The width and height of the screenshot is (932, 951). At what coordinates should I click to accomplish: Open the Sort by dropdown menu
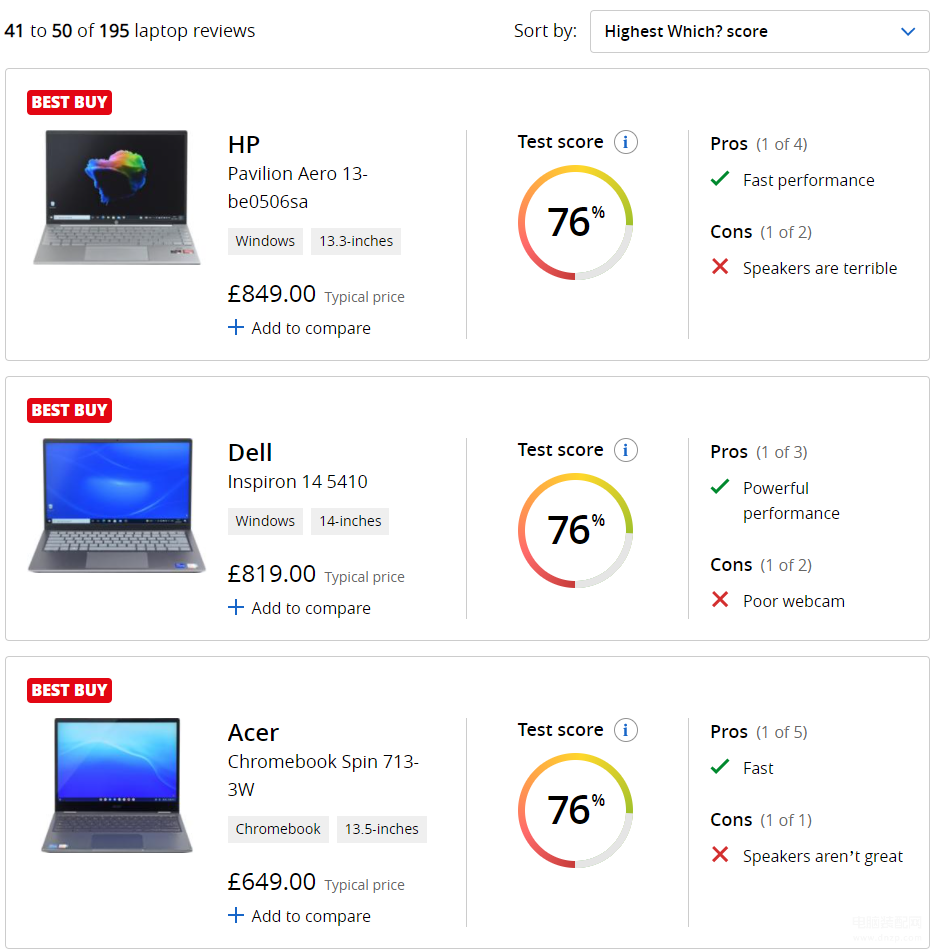759,32
